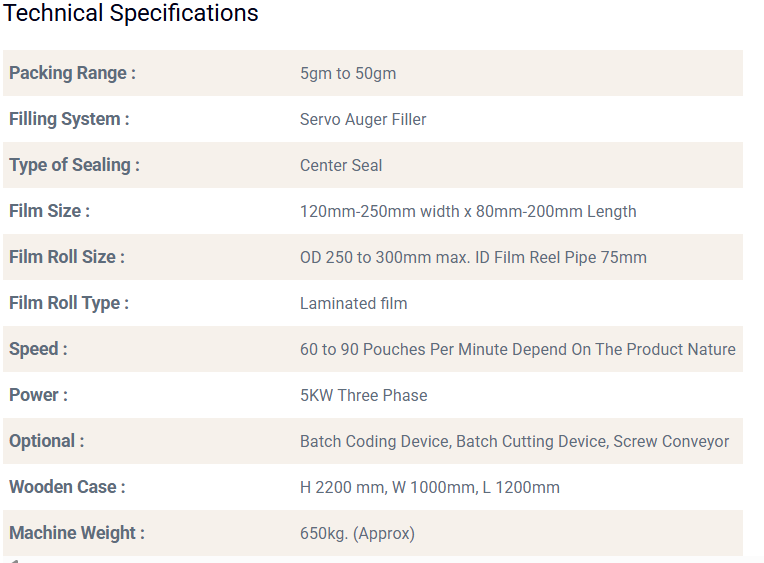
Task: Select the Laminated film text
Action: [354, 303]
